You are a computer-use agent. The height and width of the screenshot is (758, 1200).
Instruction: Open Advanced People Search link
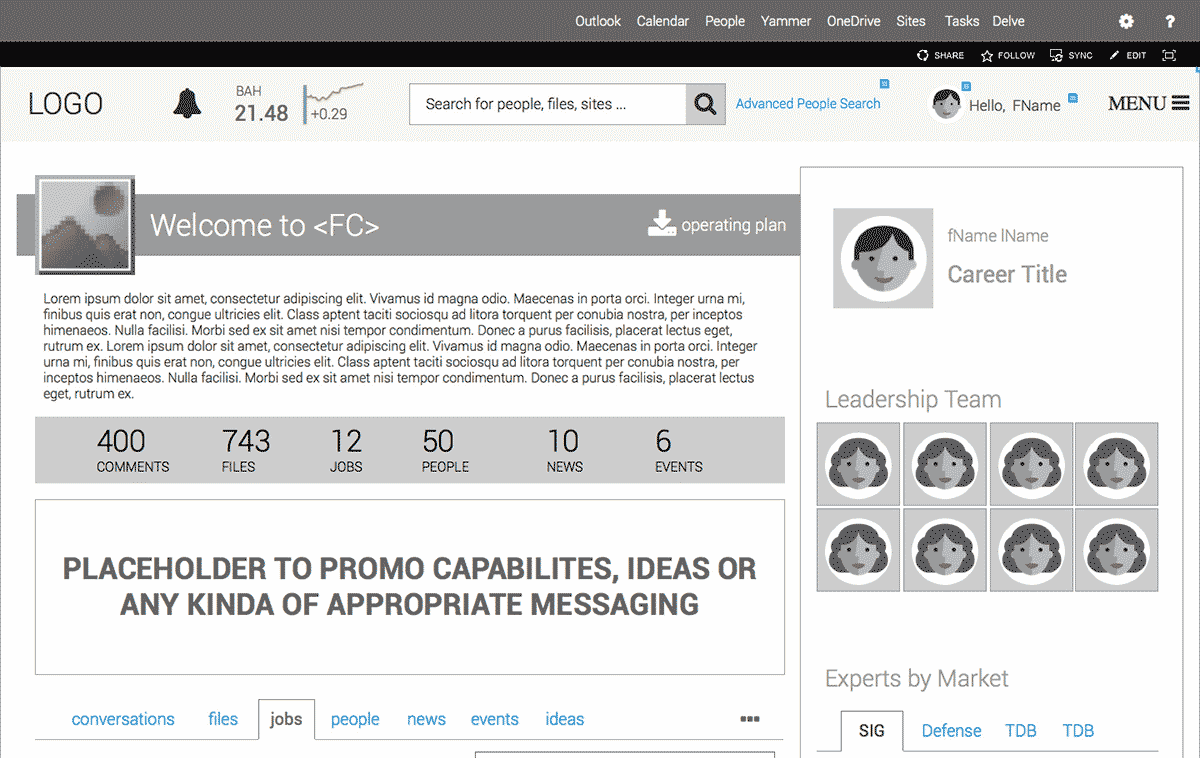click(808, 104)
